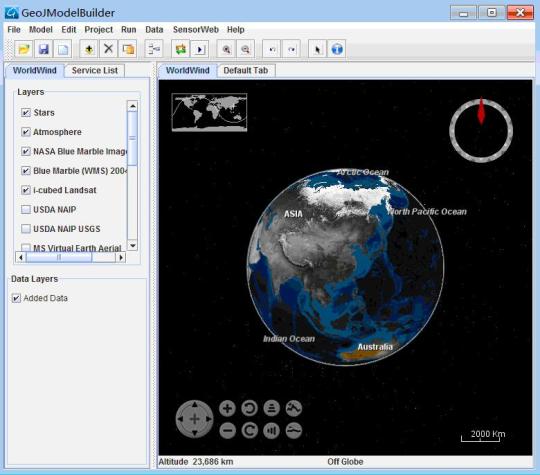Screen dimensions: 540x475
Task: Click the layers horizontal scrollbar thumb
Action: (59, 257)
